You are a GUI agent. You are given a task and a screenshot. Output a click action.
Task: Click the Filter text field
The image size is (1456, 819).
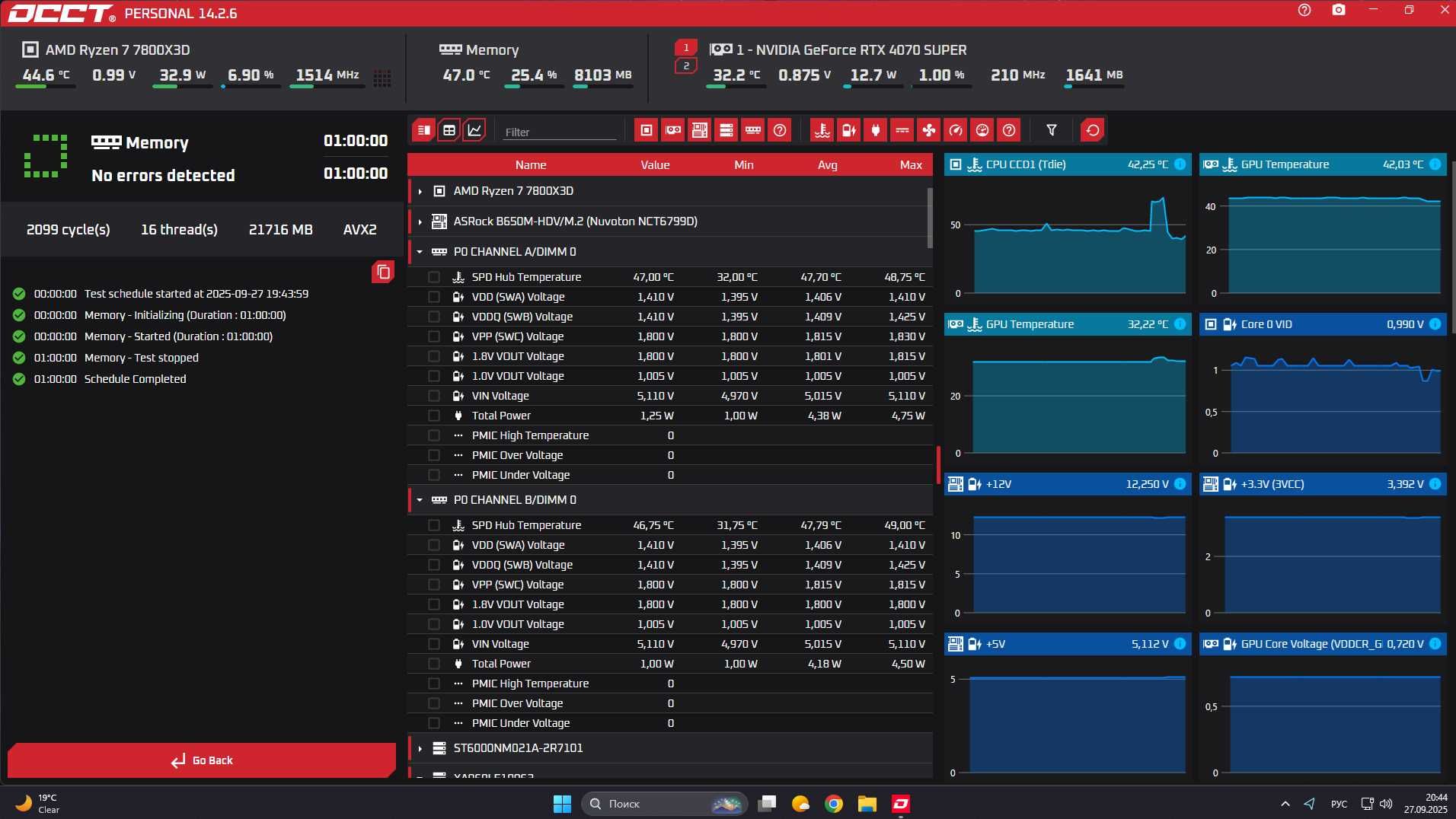[x=560, y=132]
